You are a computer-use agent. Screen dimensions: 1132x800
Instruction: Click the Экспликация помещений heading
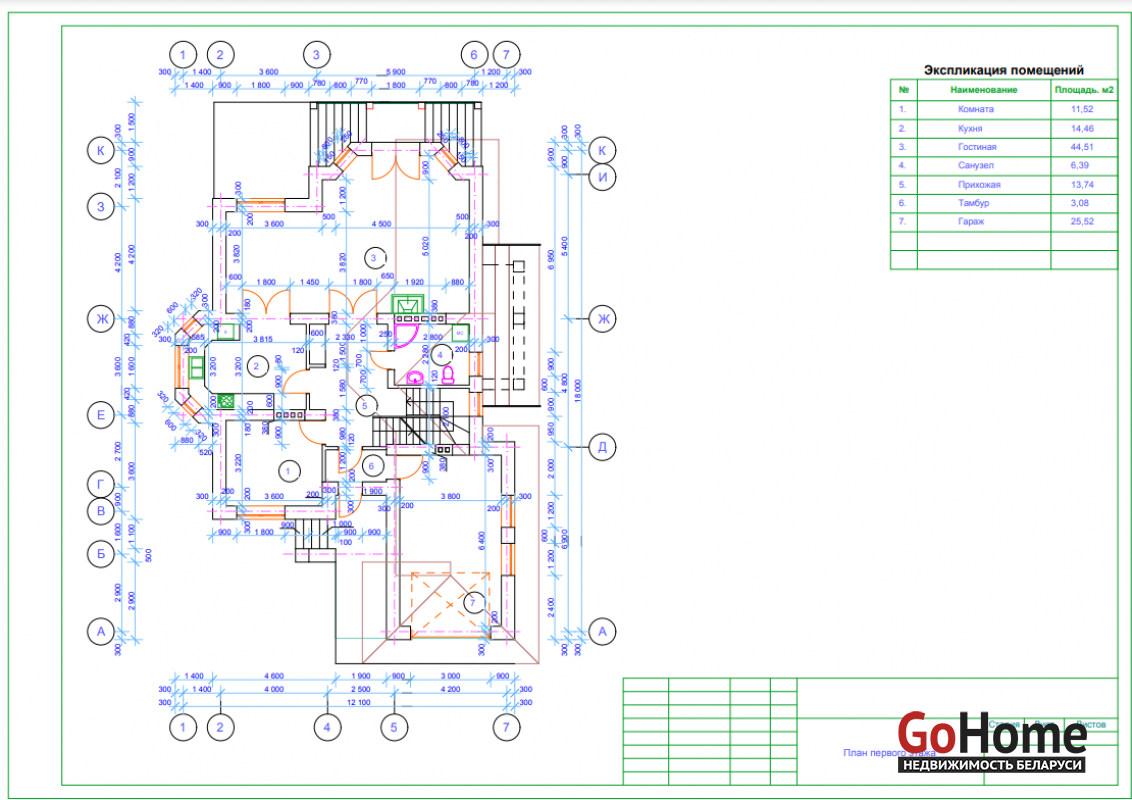click(1003, 70)
